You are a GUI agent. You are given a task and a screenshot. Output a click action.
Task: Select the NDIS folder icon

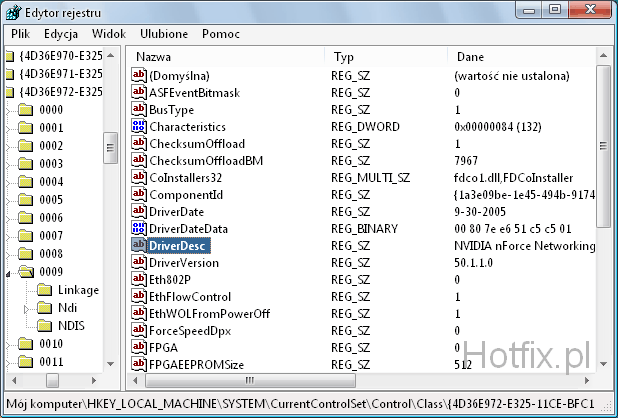pyautogui.click(x=45, y=326)
